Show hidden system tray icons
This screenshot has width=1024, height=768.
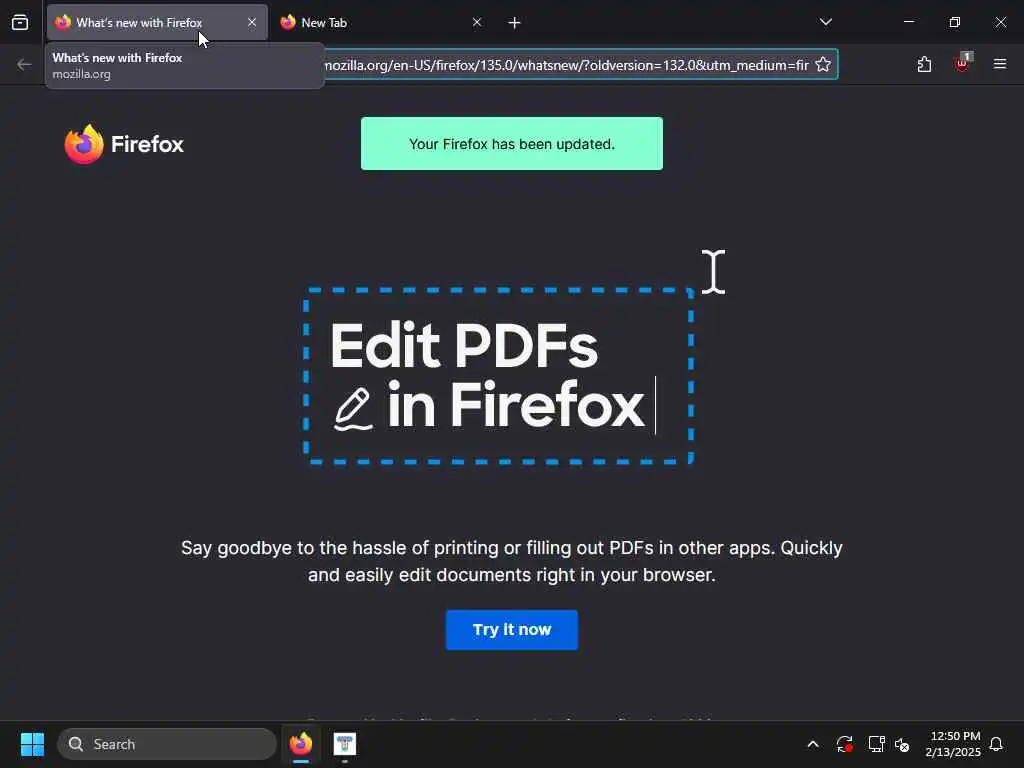[813, 744]
